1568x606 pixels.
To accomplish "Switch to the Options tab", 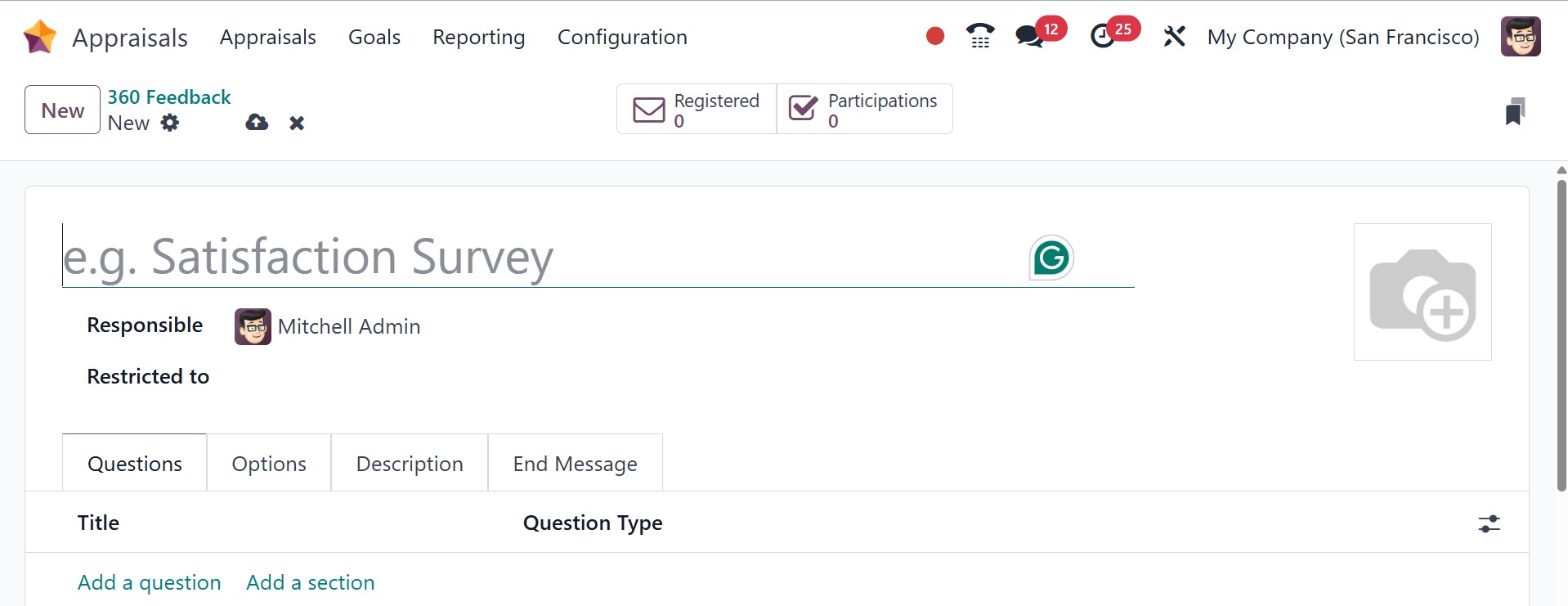I will pos(269,464).
